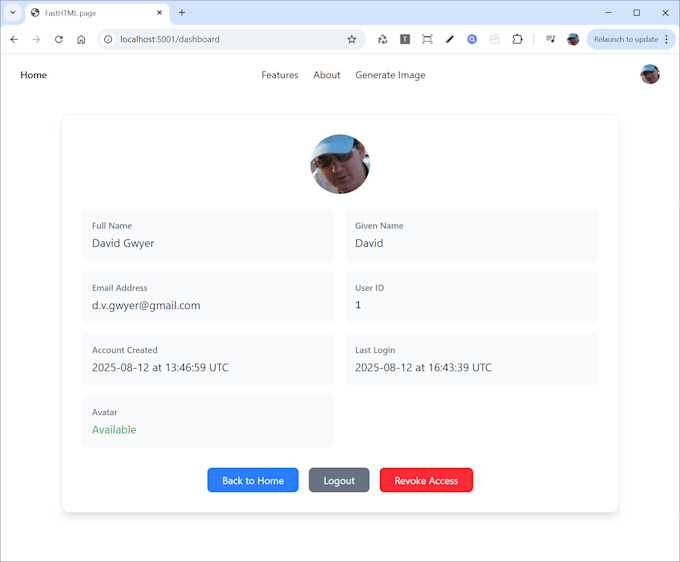Open a new tab with plus button
The image size is (680, 562).
[x=182, y=13]
